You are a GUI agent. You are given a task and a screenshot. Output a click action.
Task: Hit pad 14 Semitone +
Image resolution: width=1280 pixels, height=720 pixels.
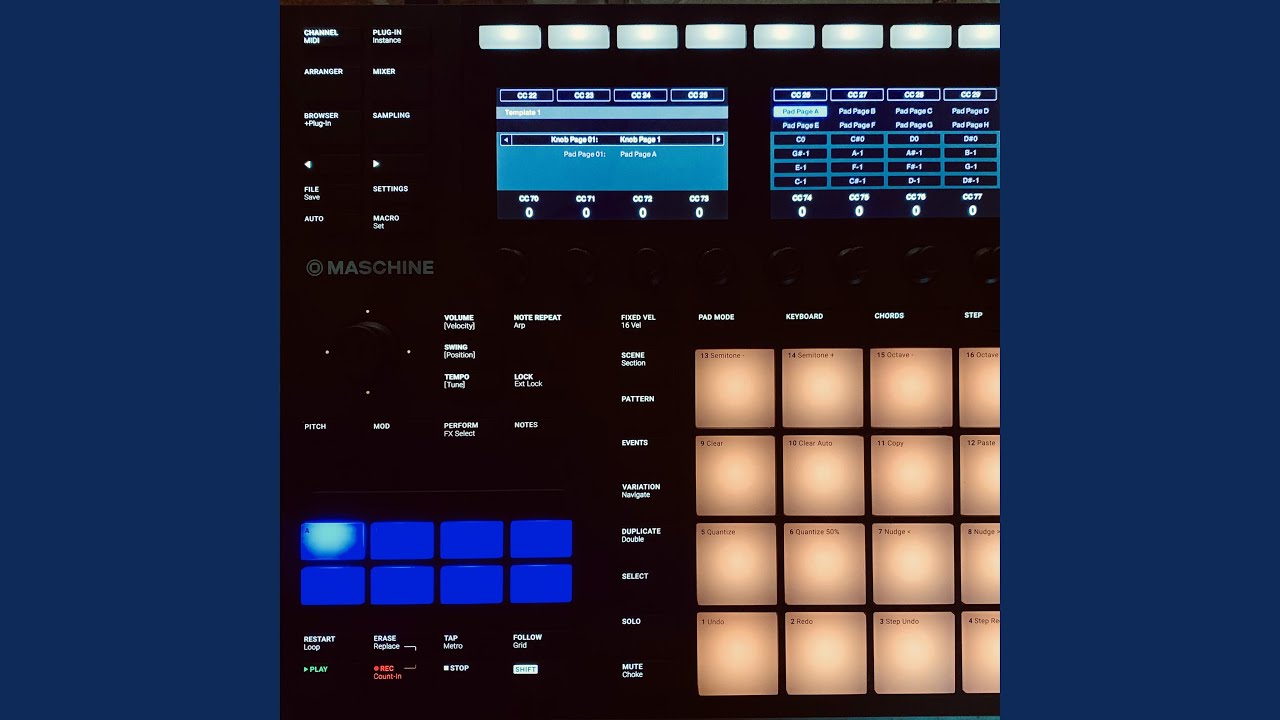(823, 388)
